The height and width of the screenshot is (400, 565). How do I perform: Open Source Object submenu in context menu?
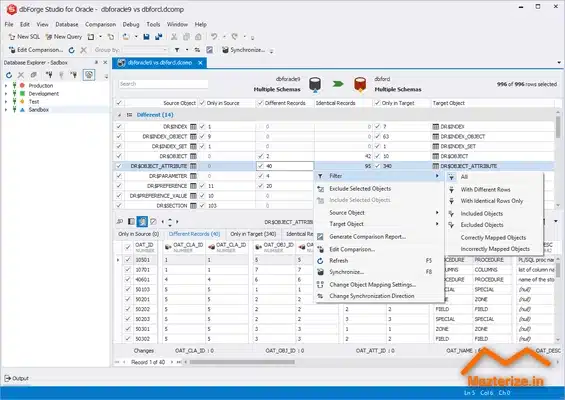(379, 213)
